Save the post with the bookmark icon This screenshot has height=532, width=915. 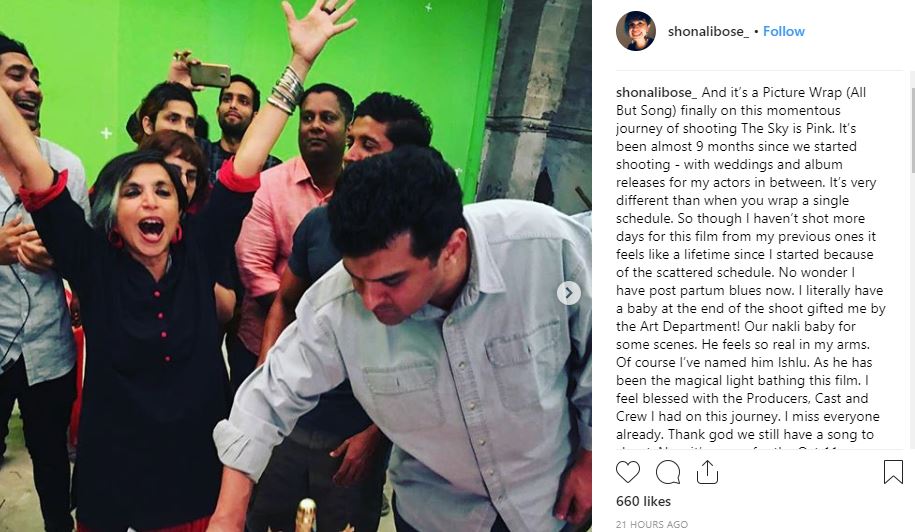[x=893, y=472]
